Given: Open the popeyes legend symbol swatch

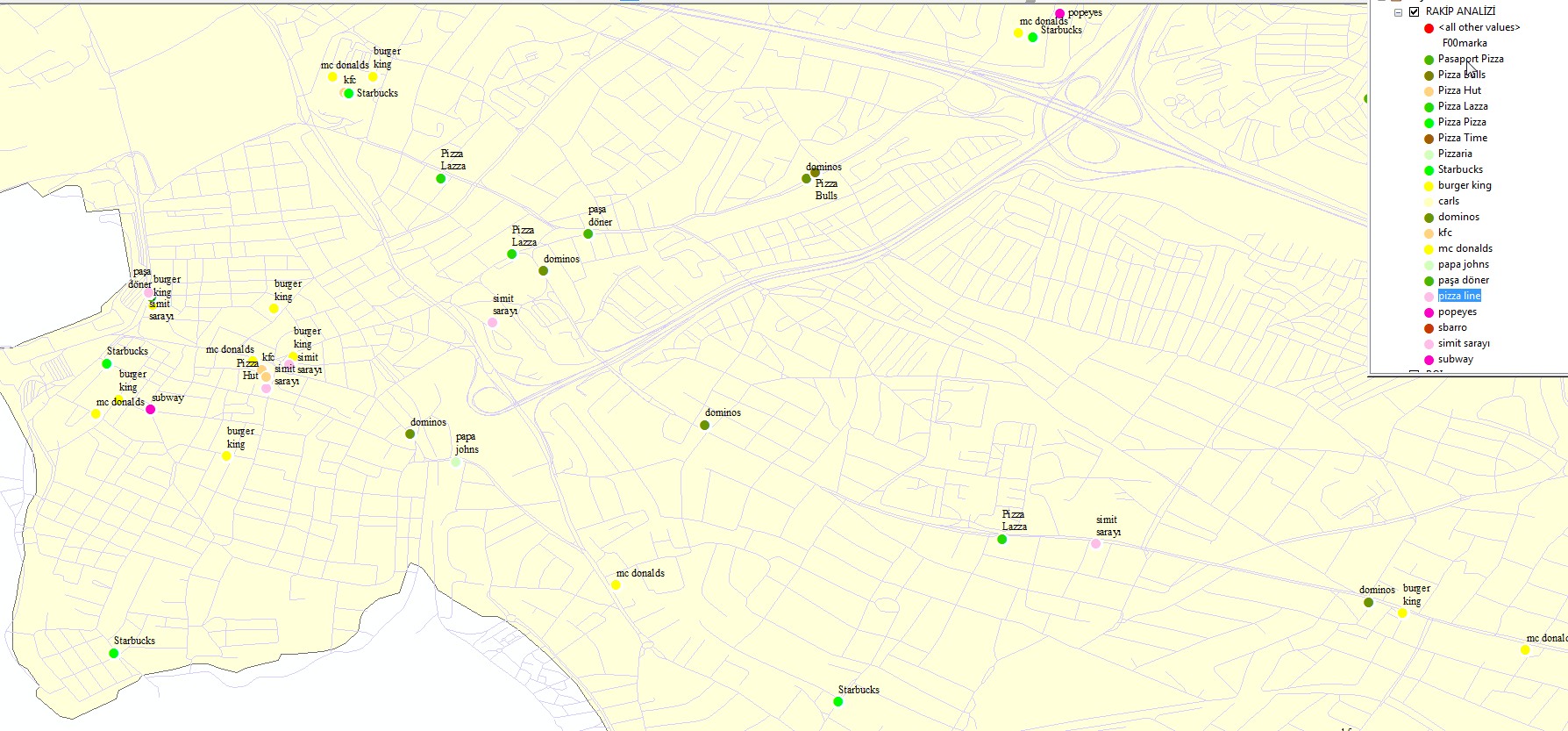Looking at the screenshot, I should (1429, 312).
